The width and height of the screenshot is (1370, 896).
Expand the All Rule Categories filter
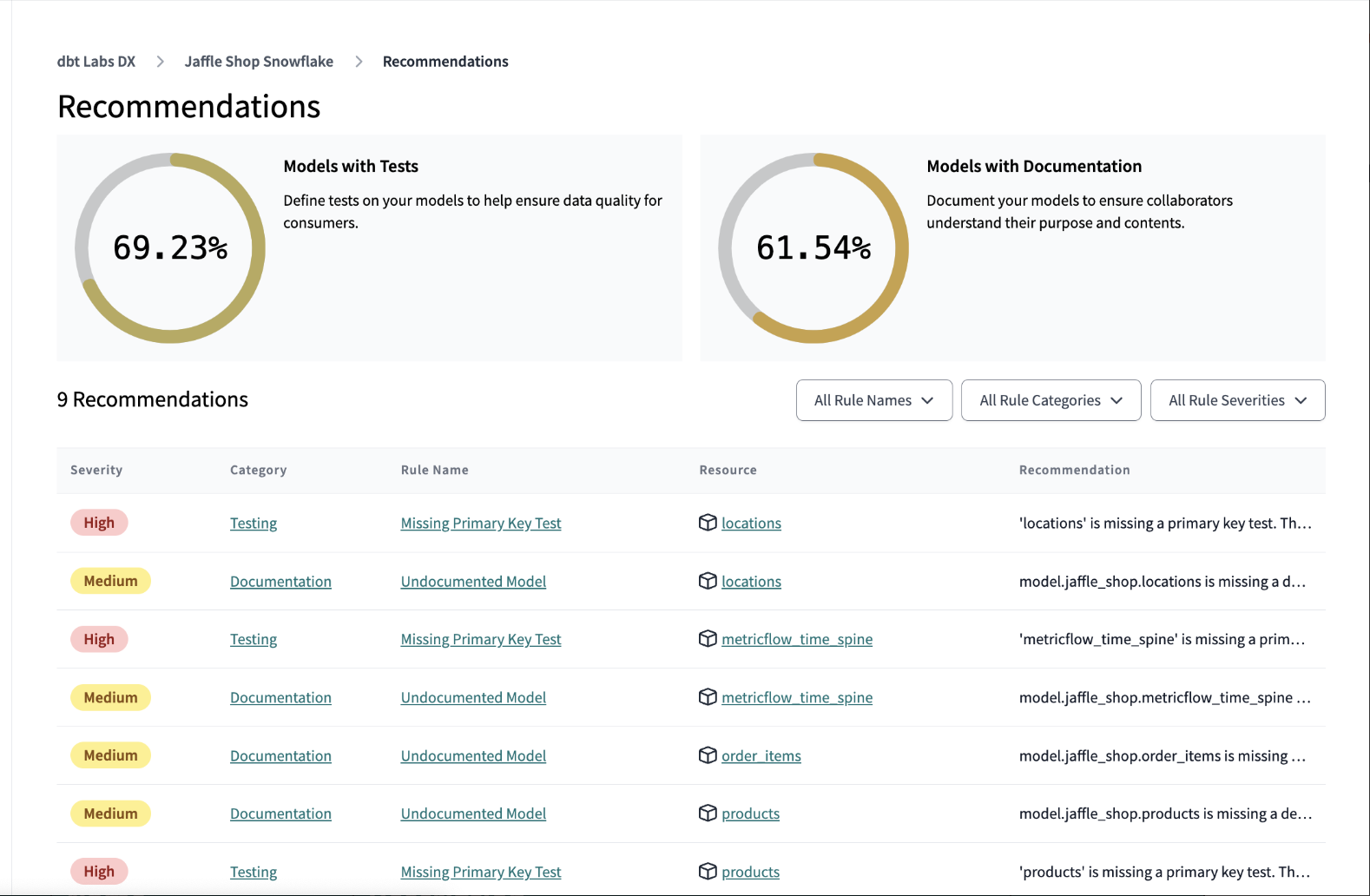[1051, 400]
